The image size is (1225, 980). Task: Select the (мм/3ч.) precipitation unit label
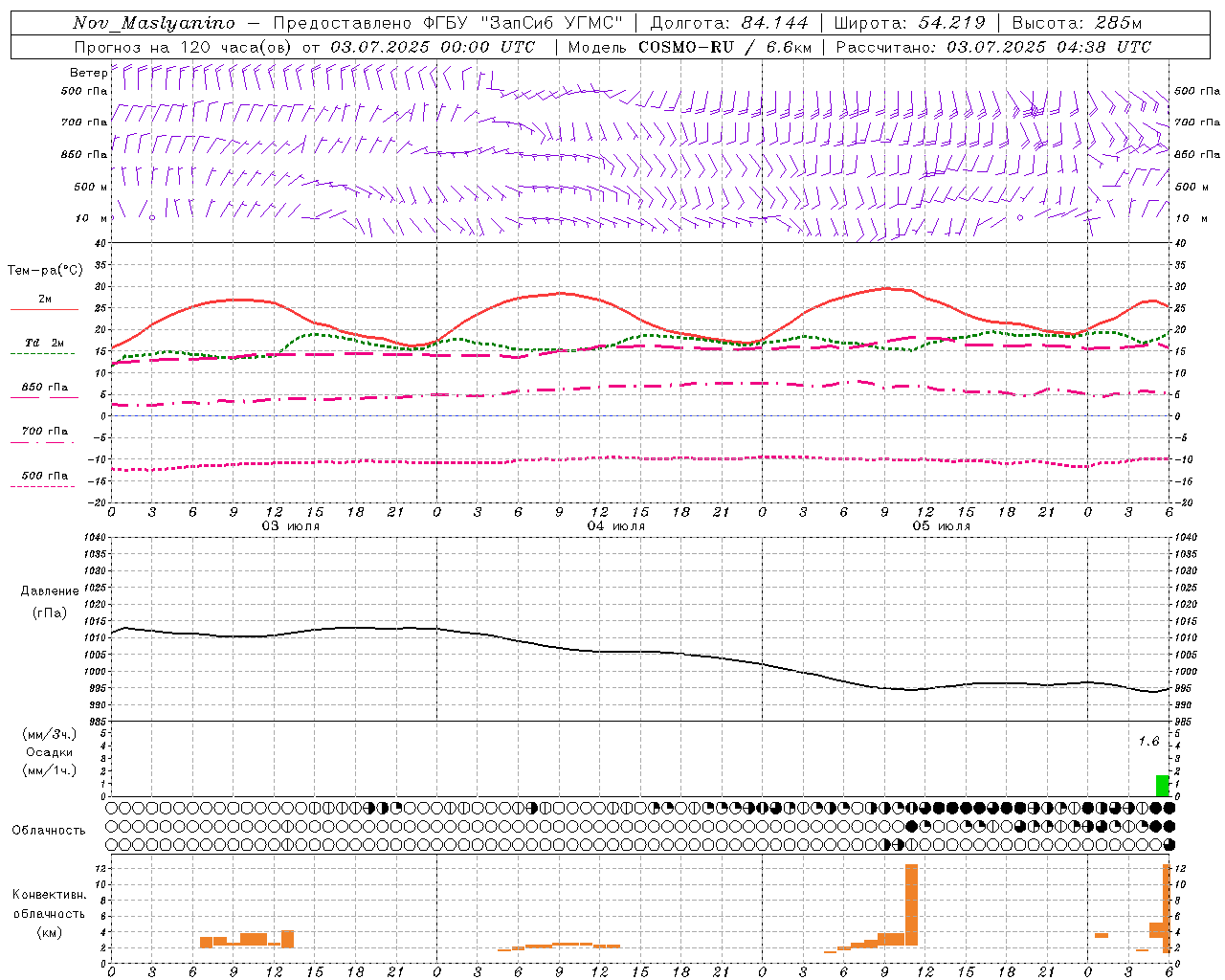50,735
